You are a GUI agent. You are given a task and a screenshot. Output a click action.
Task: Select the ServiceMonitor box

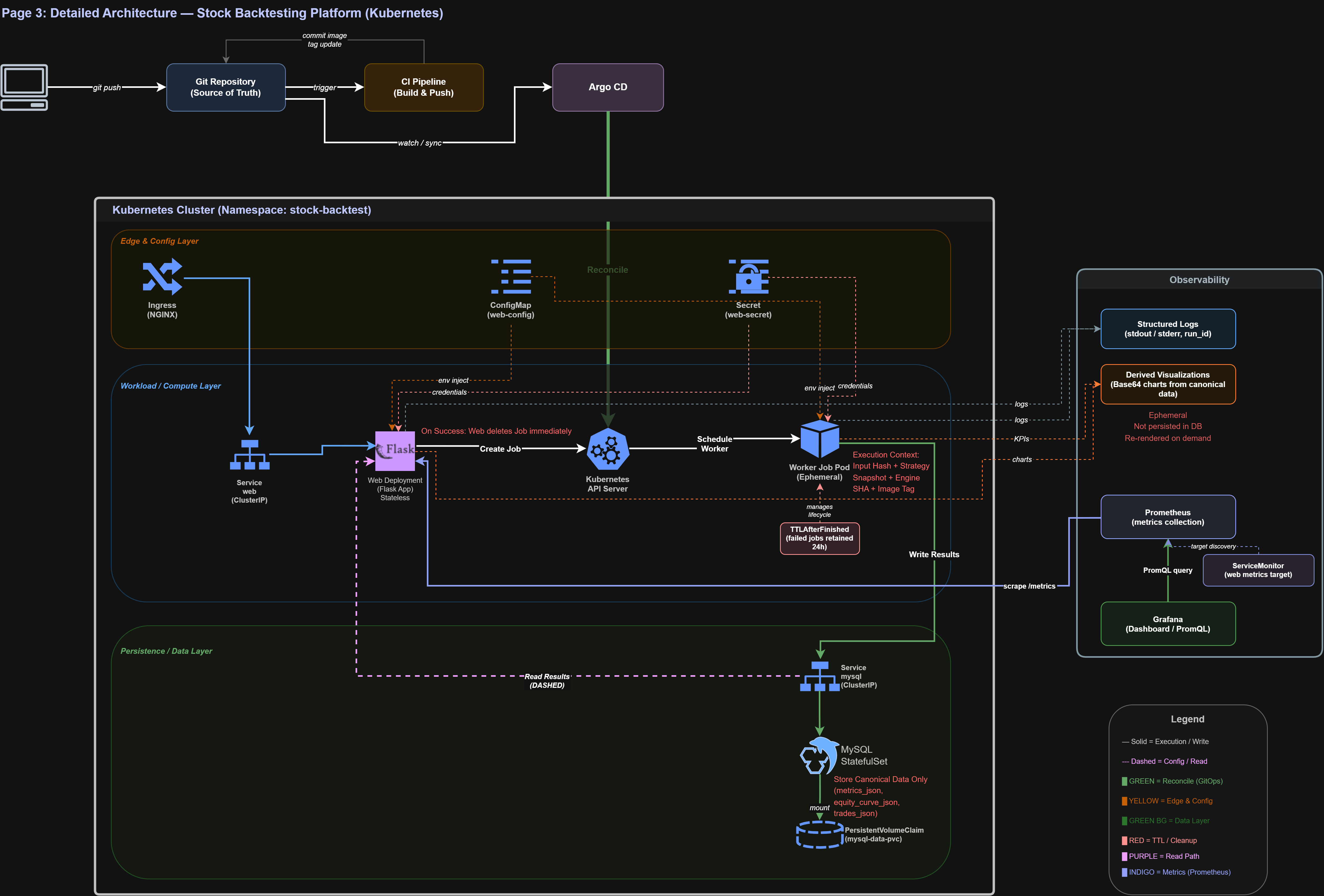point(1259,570)
